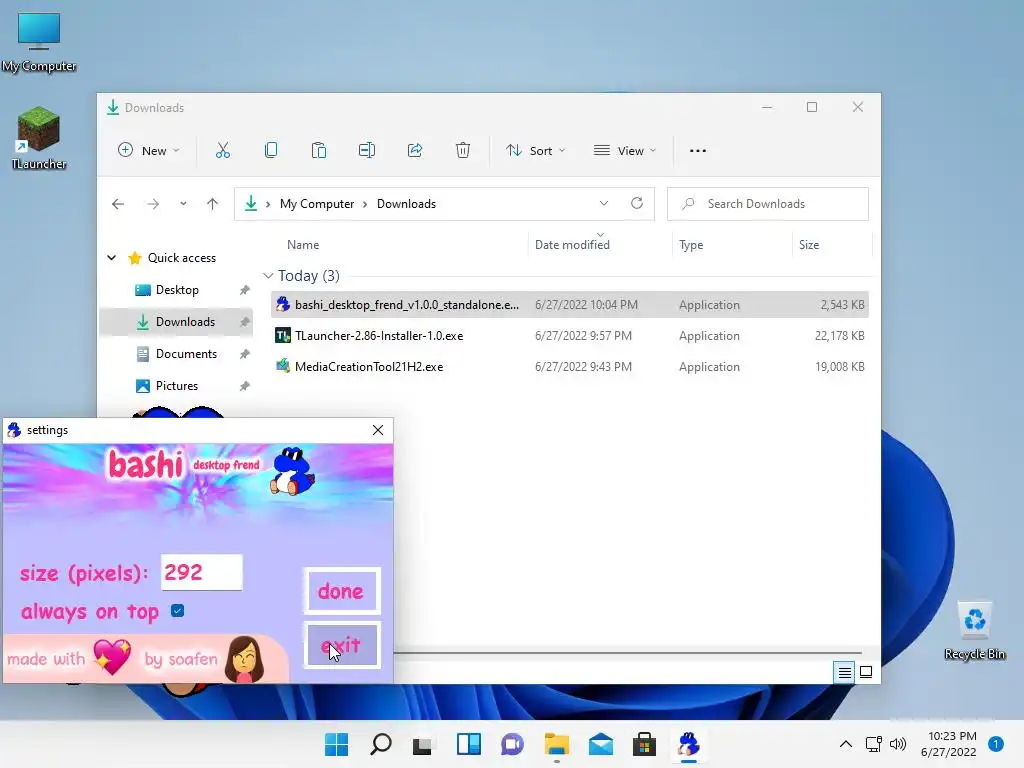Select the TLauncher desktop shortcut
The height and width of the screenshot is (768, 1024).
pyautogui.click(x=39, y=138)
